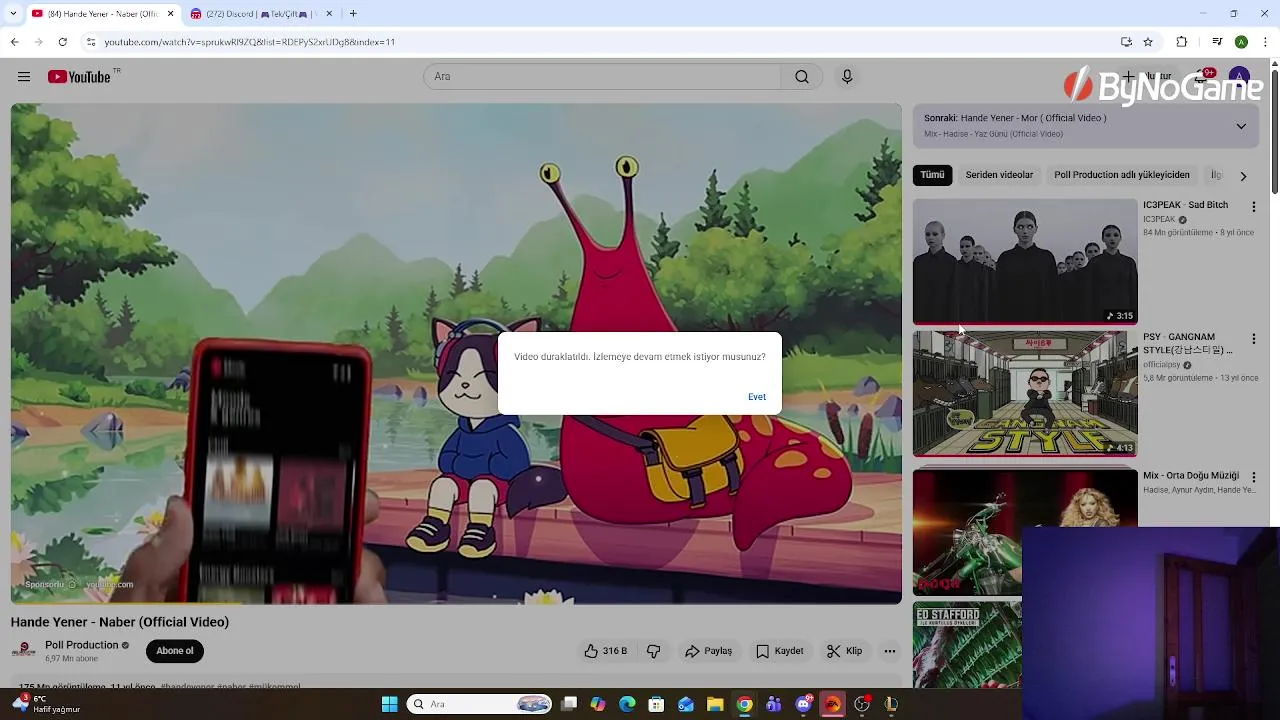Viewport: 1280px width, 720px height.
Task: Open more actions ellipsis below the video
Action: coord(890,651)
